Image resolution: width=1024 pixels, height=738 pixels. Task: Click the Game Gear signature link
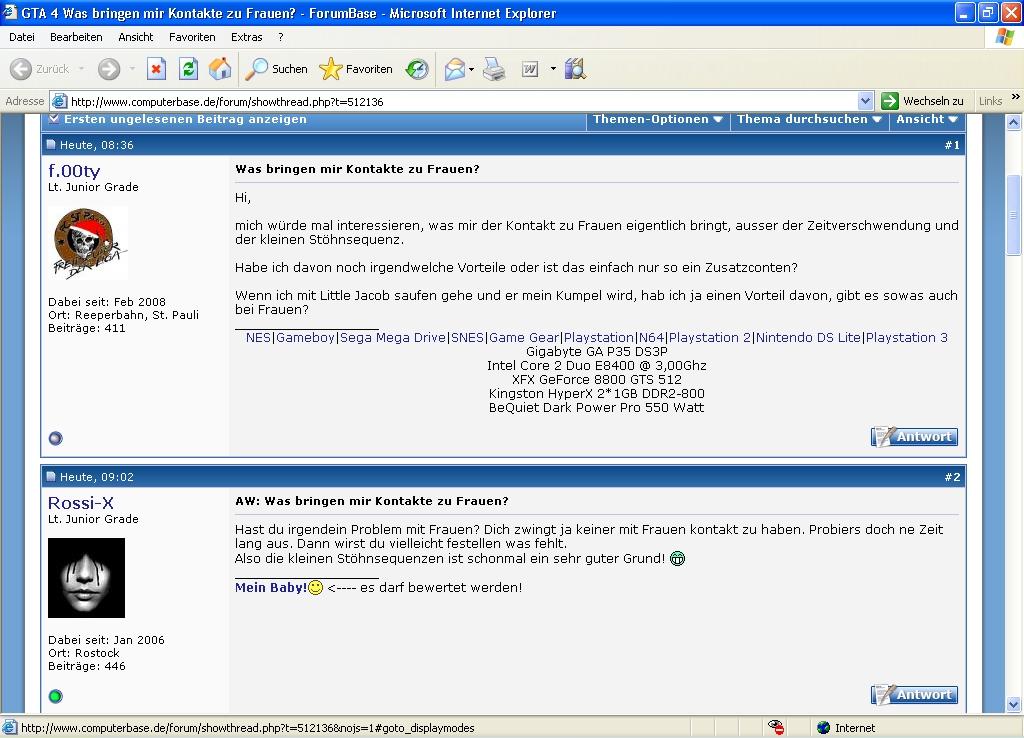pyautogui.click(x=524, y=338)
